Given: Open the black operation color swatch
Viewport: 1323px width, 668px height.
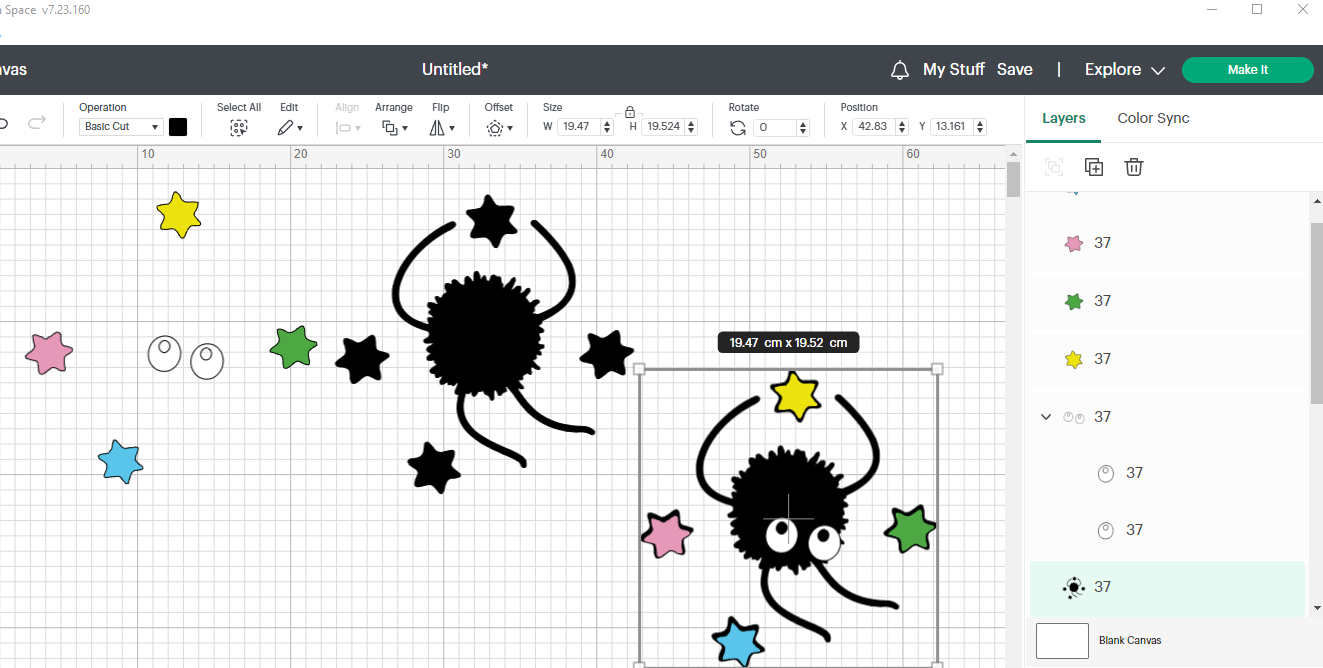Looking at the screenshot, I should (x=178, y=127).
